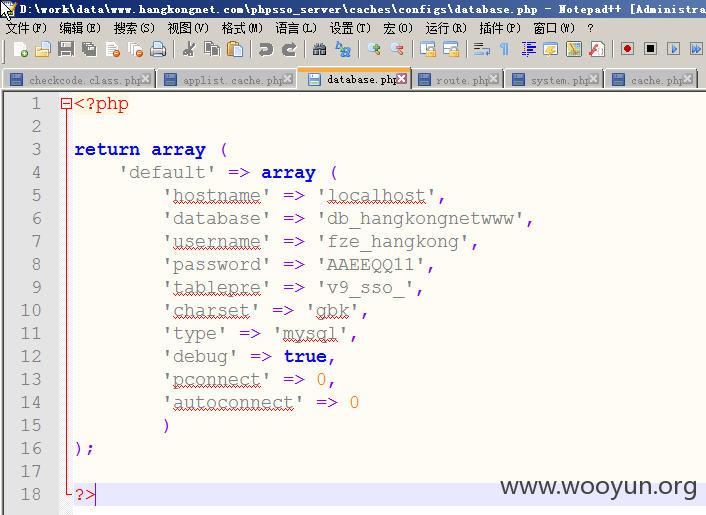This screenshot has height=515, width=706.
Task: Run macro multiple times icon
Action: pos(696,48)
